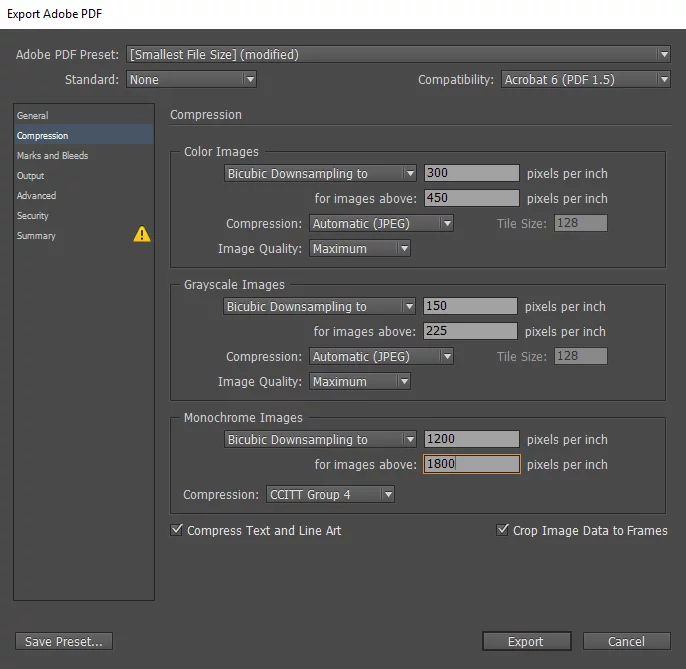Click Color Images 300 ppi field
The image size is (686, 669).
(x=472, y=173)
